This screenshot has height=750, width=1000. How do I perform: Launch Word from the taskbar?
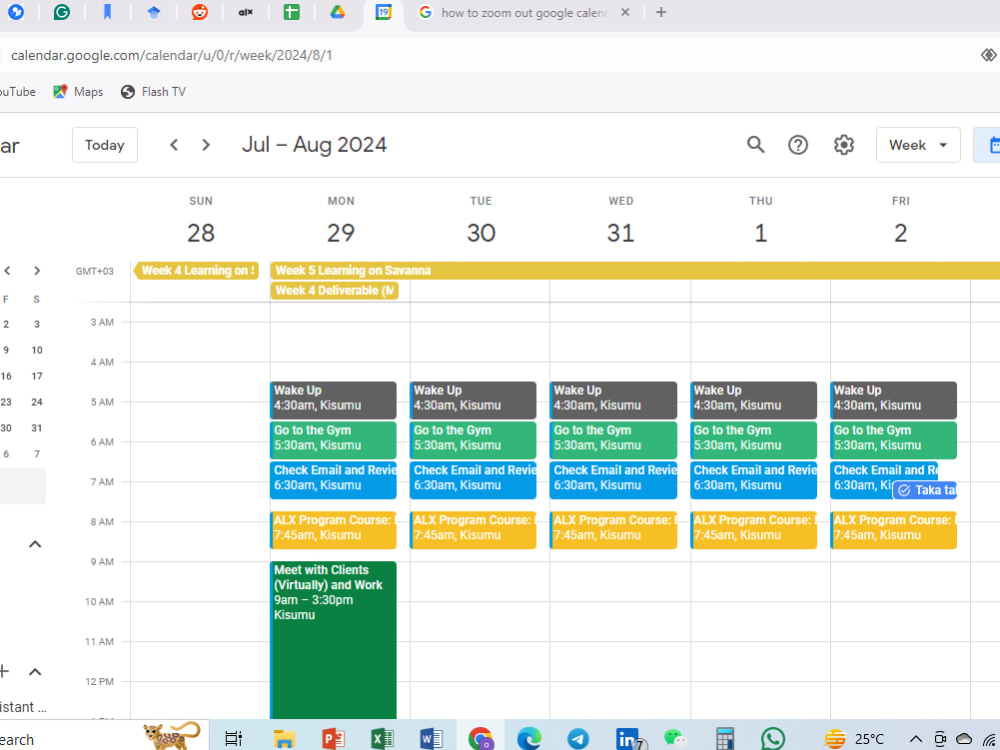click(x=431, y=739)
